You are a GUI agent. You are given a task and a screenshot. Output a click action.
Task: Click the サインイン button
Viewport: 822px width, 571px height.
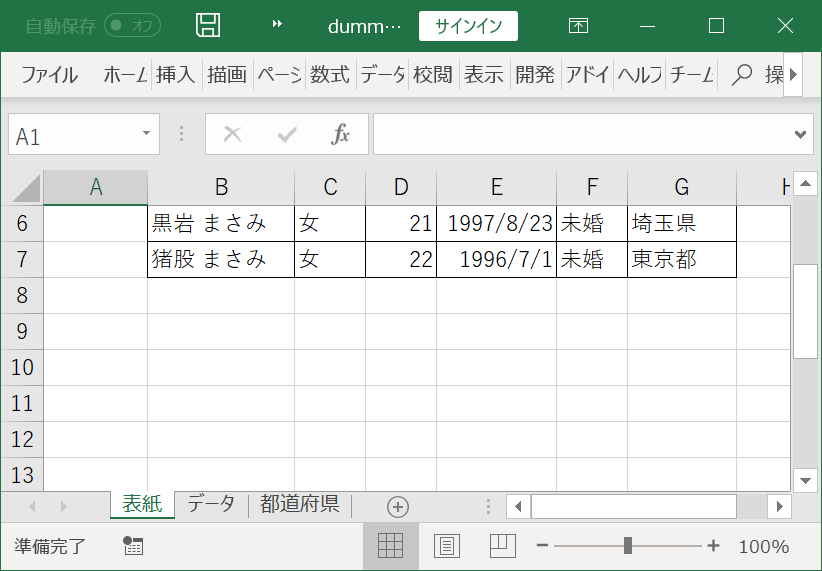[x=468, y=26]
